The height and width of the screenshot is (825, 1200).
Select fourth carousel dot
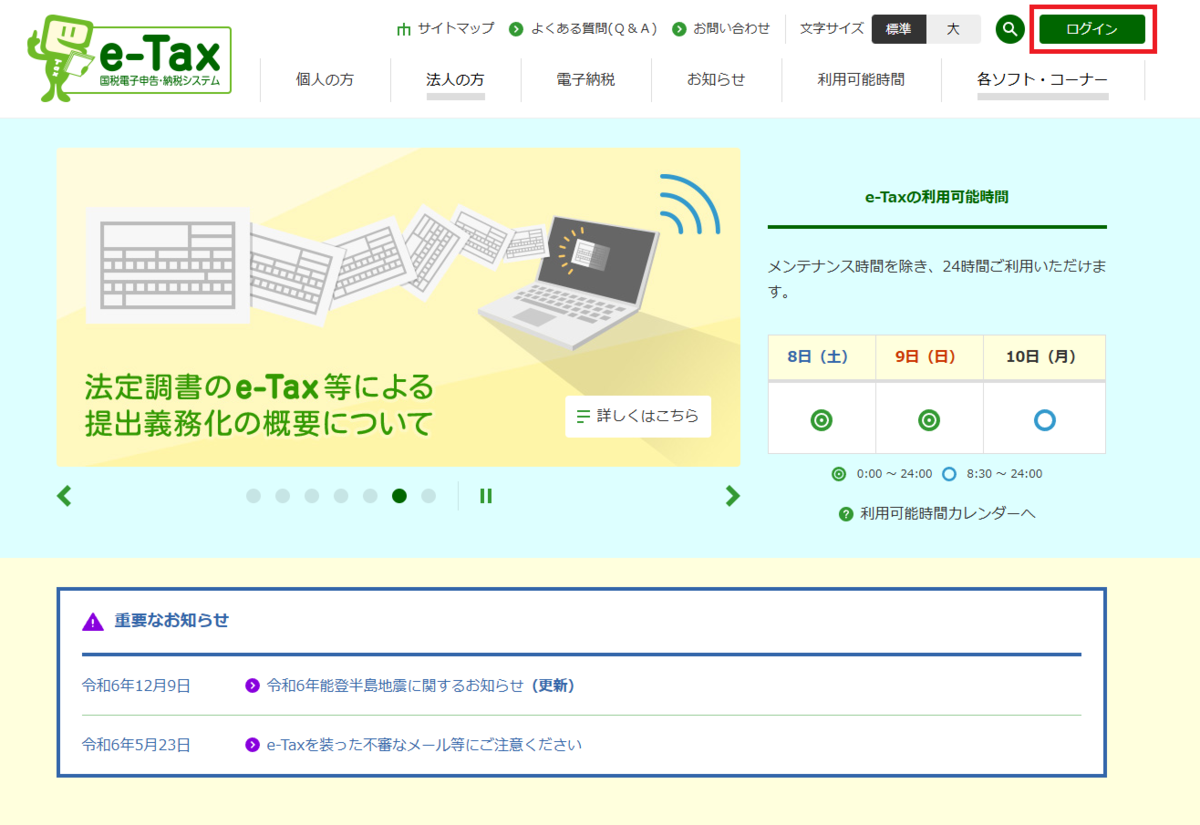point(341,495)
